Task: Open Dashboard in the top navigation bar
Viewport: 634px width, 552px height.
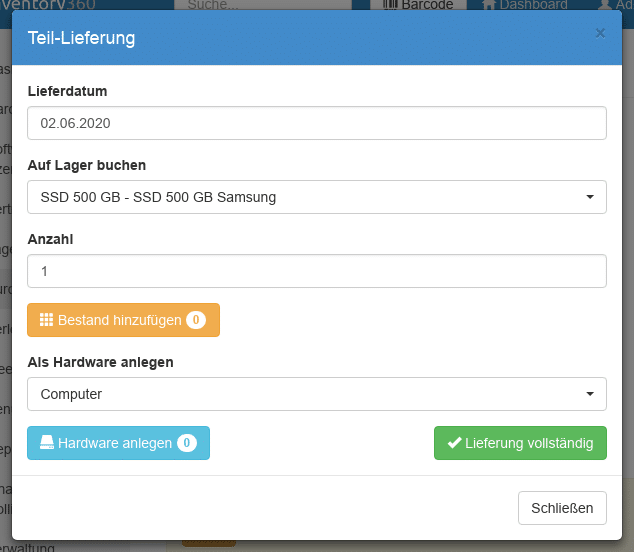Action: (x=525, y=5)
